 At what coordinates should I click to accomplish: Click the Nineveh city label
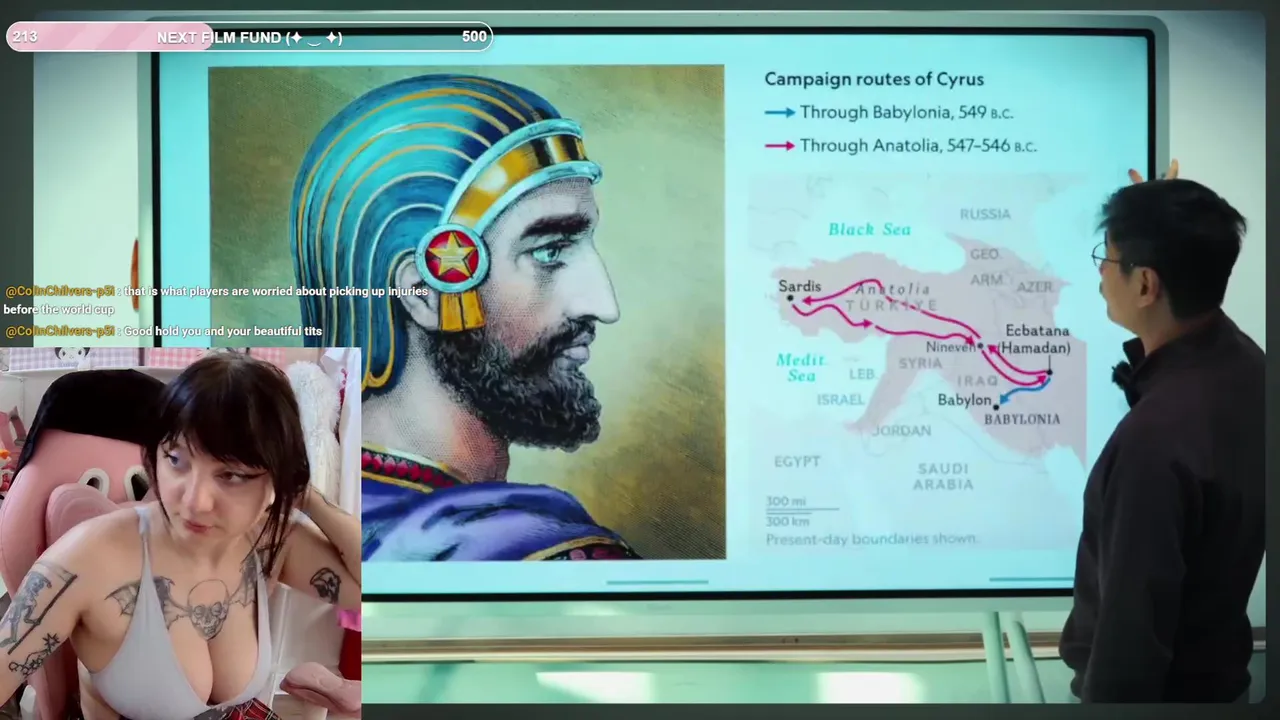(950, 347)
